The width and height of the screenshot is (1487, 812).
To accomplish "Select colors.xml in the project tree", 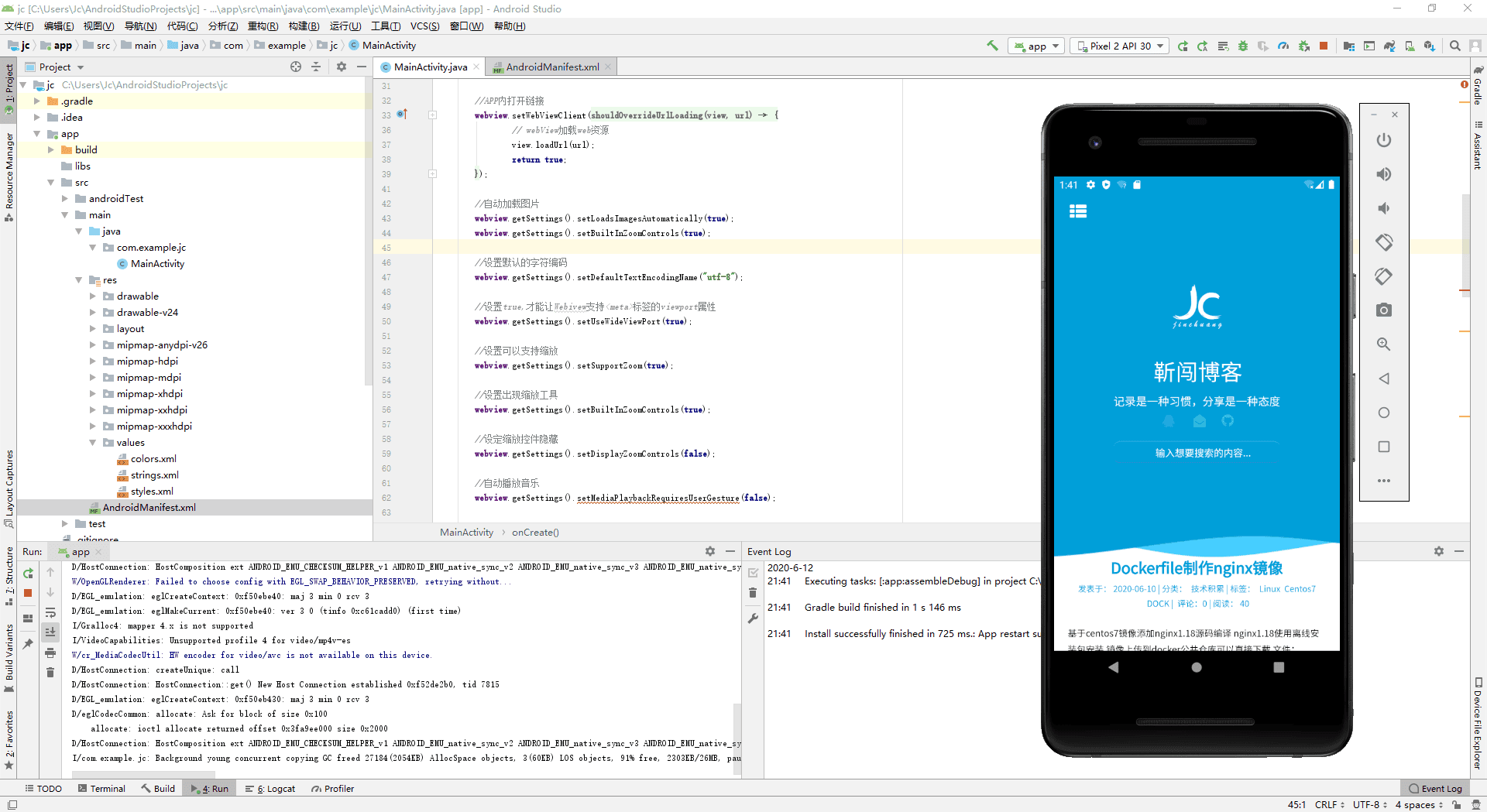I will pos(153,459).
